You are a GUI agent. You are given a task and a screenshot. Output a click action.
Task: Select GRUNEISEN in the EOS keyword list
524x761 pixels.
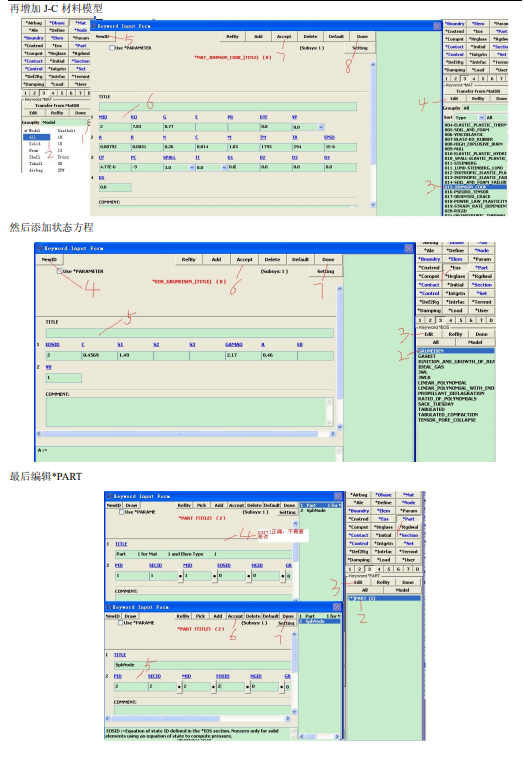click(455, 350)
